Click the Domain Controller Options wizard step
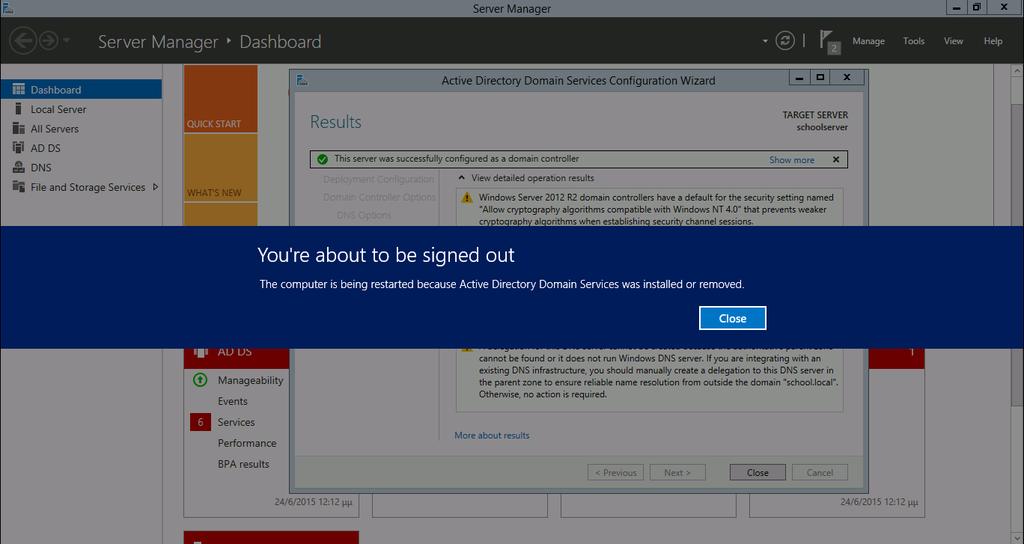 (379, 197)
